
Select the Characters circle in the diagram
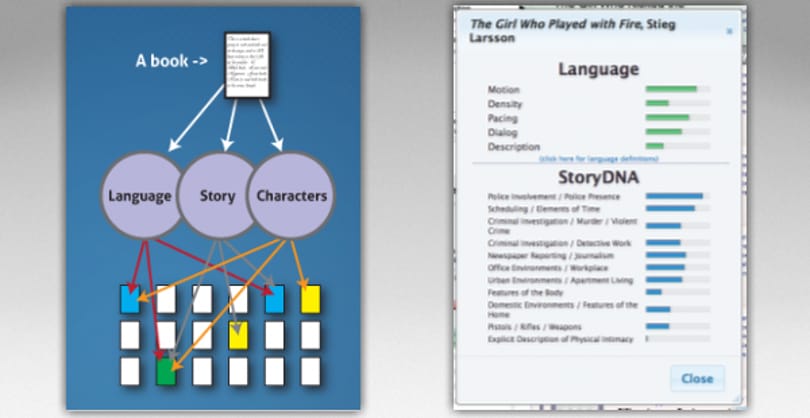click(x=291, y=195)
